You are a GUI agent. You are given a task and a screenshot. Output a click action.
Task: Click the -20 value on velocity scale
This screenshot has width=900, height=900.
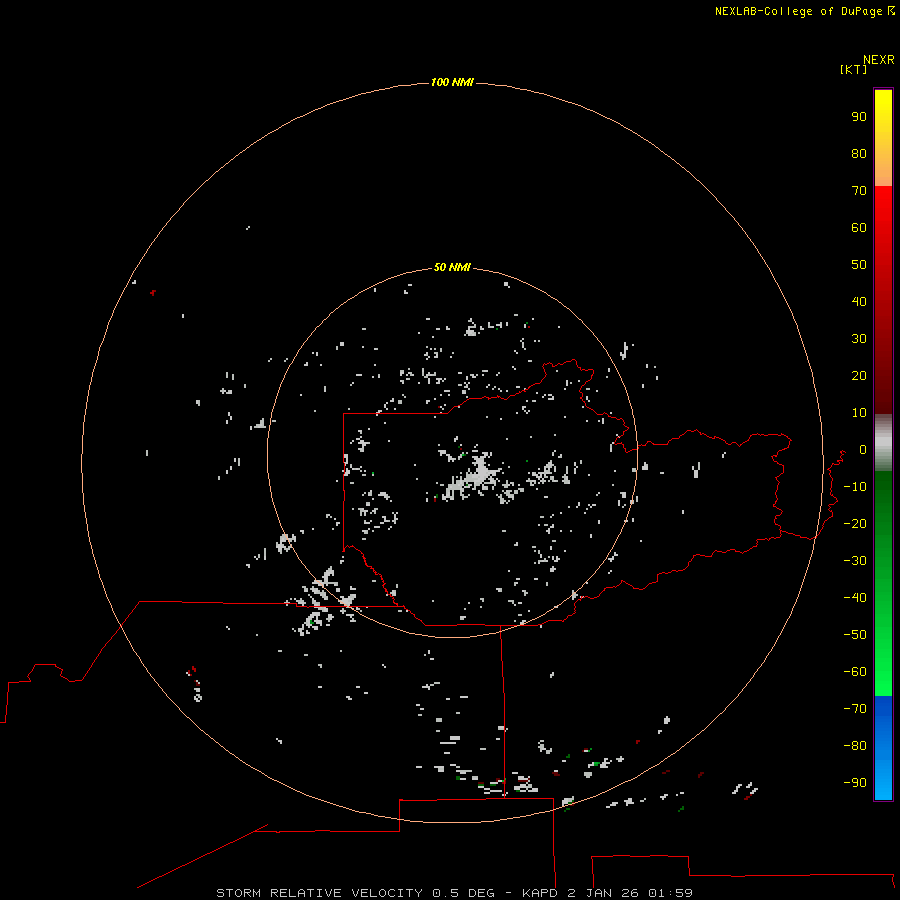(855, 523)
